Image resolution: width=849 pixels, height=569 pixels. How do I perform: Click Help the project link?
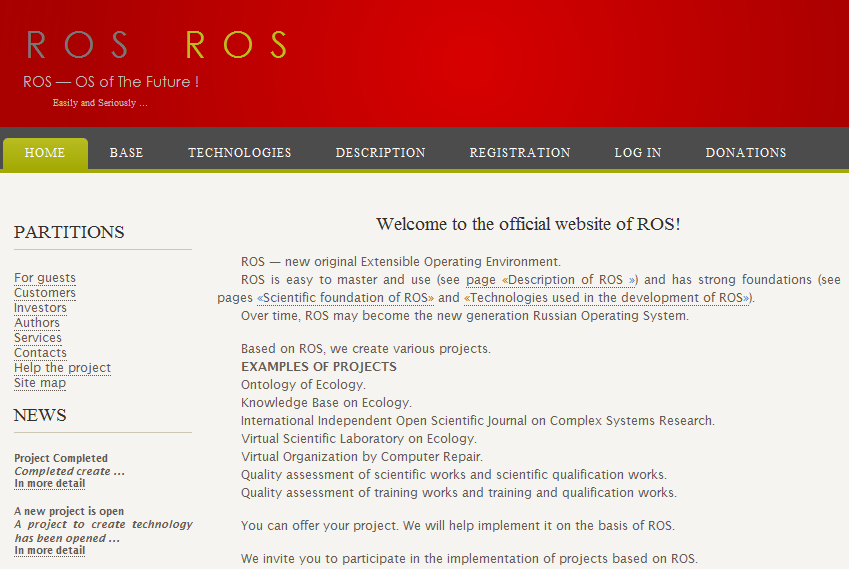62,368
